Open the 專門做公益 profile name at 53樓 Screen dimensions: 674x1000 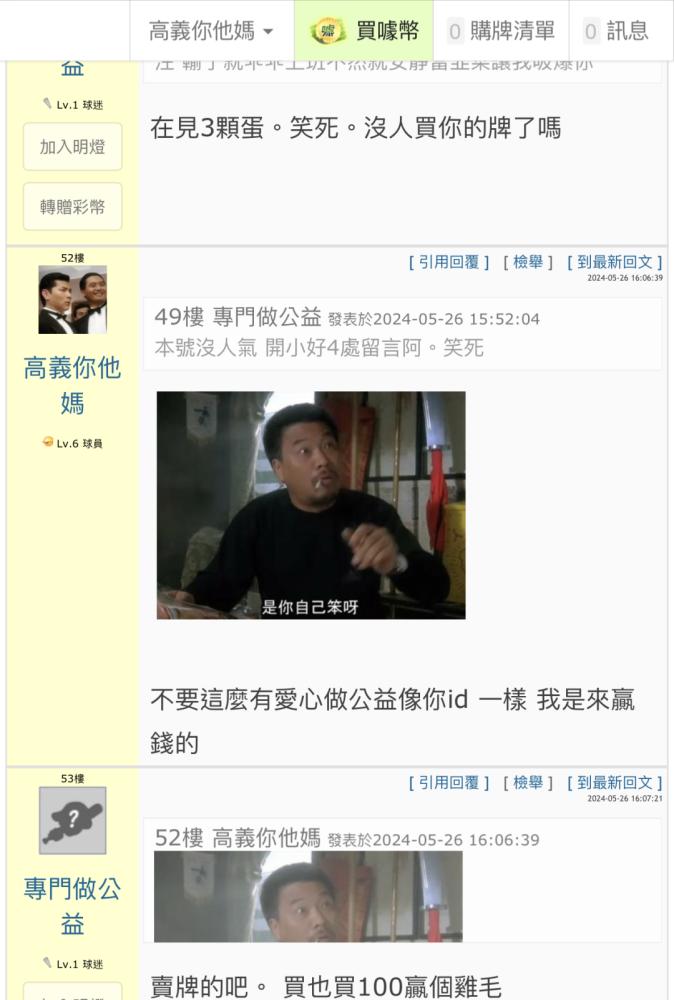[x=73, y=906]
